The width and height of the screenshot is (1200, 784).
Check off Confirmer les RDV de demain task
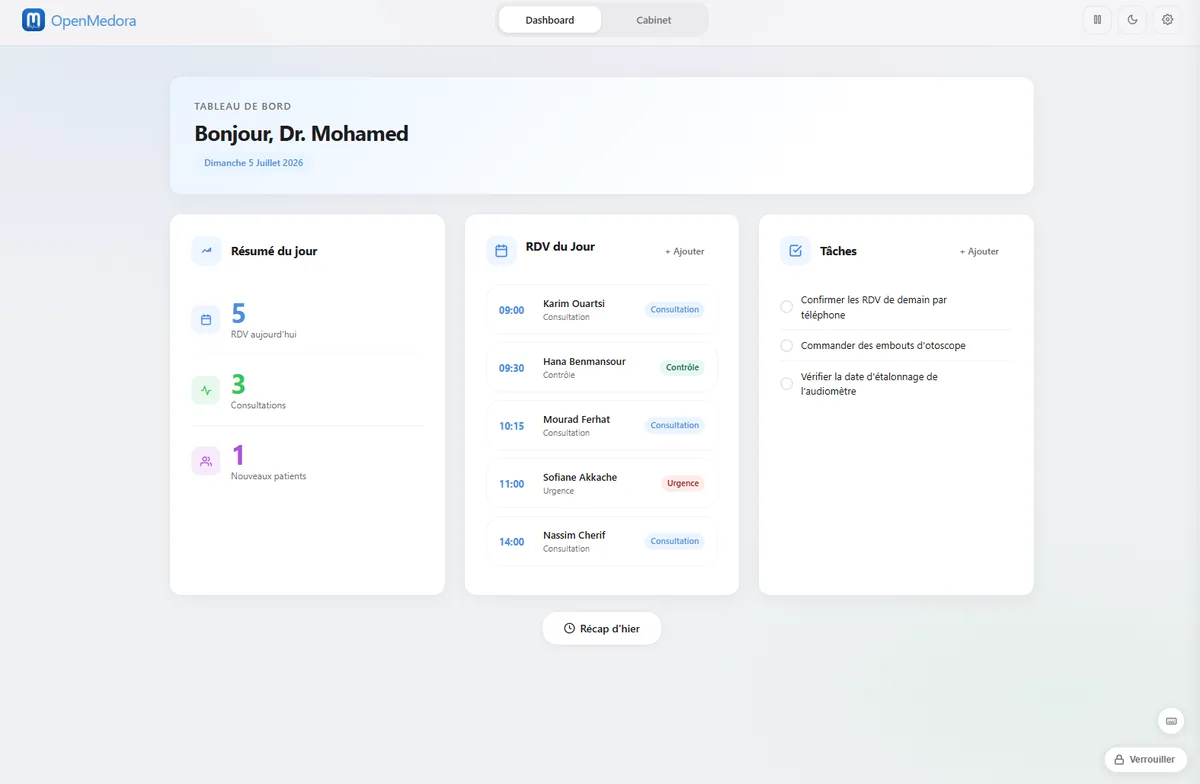click(787, 307)
